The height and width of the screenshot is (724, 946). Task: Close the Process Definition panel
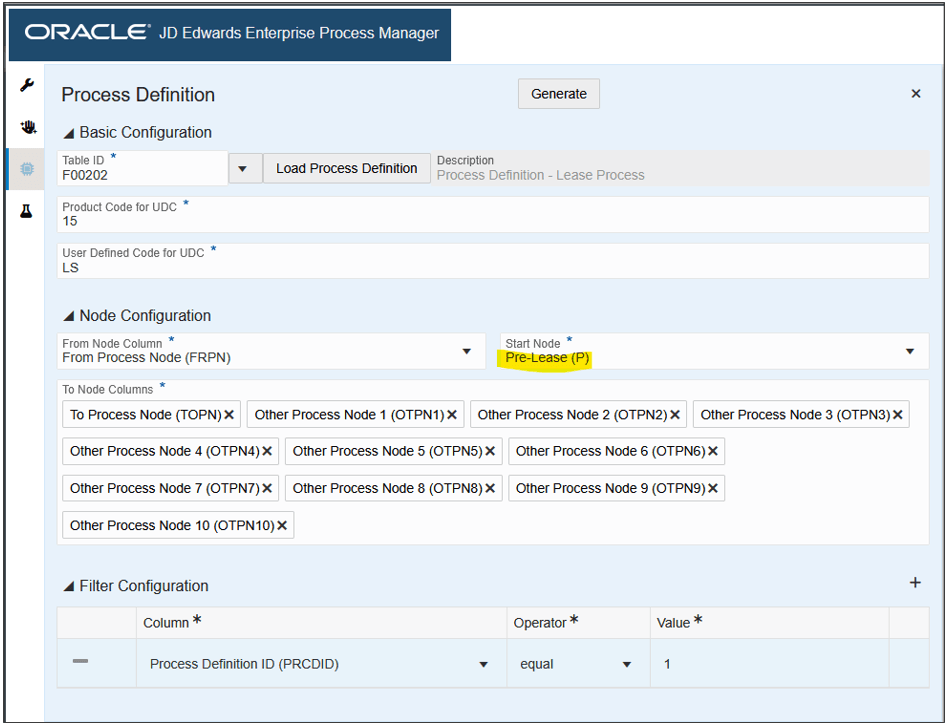[916, 94]
